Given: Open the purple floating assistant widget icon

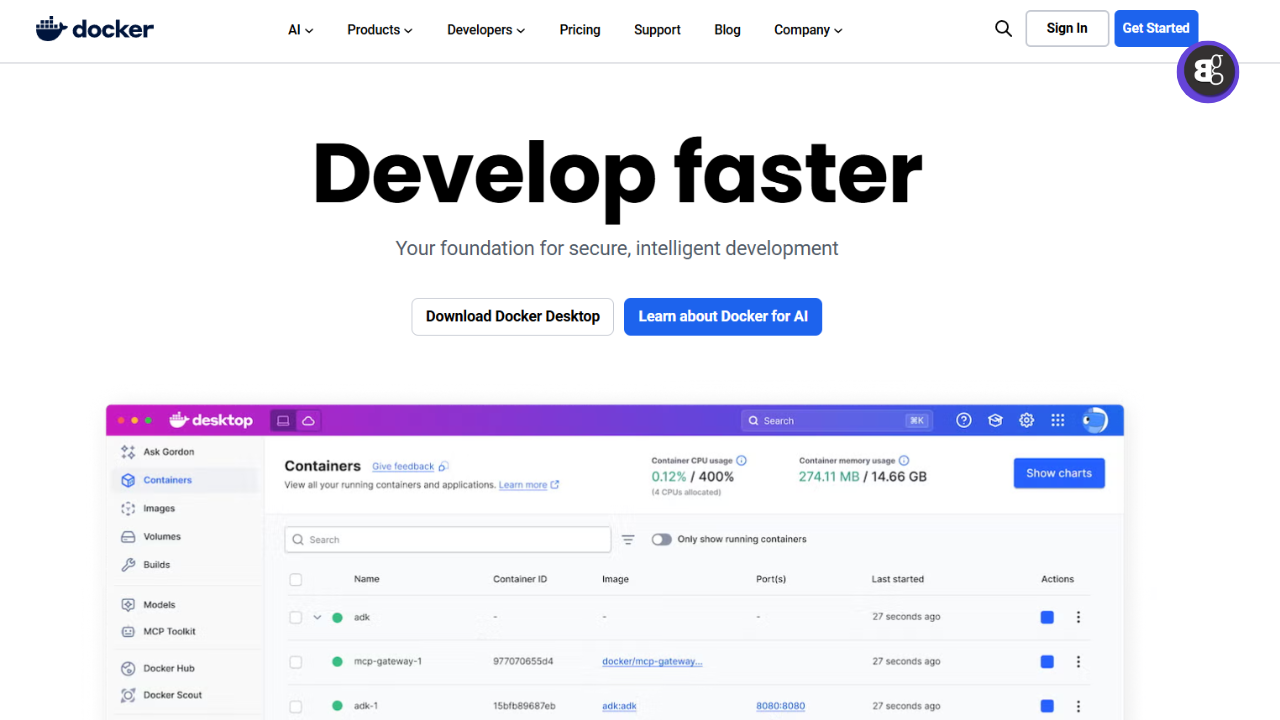Looking at the screenshot, I should 1208,72.
